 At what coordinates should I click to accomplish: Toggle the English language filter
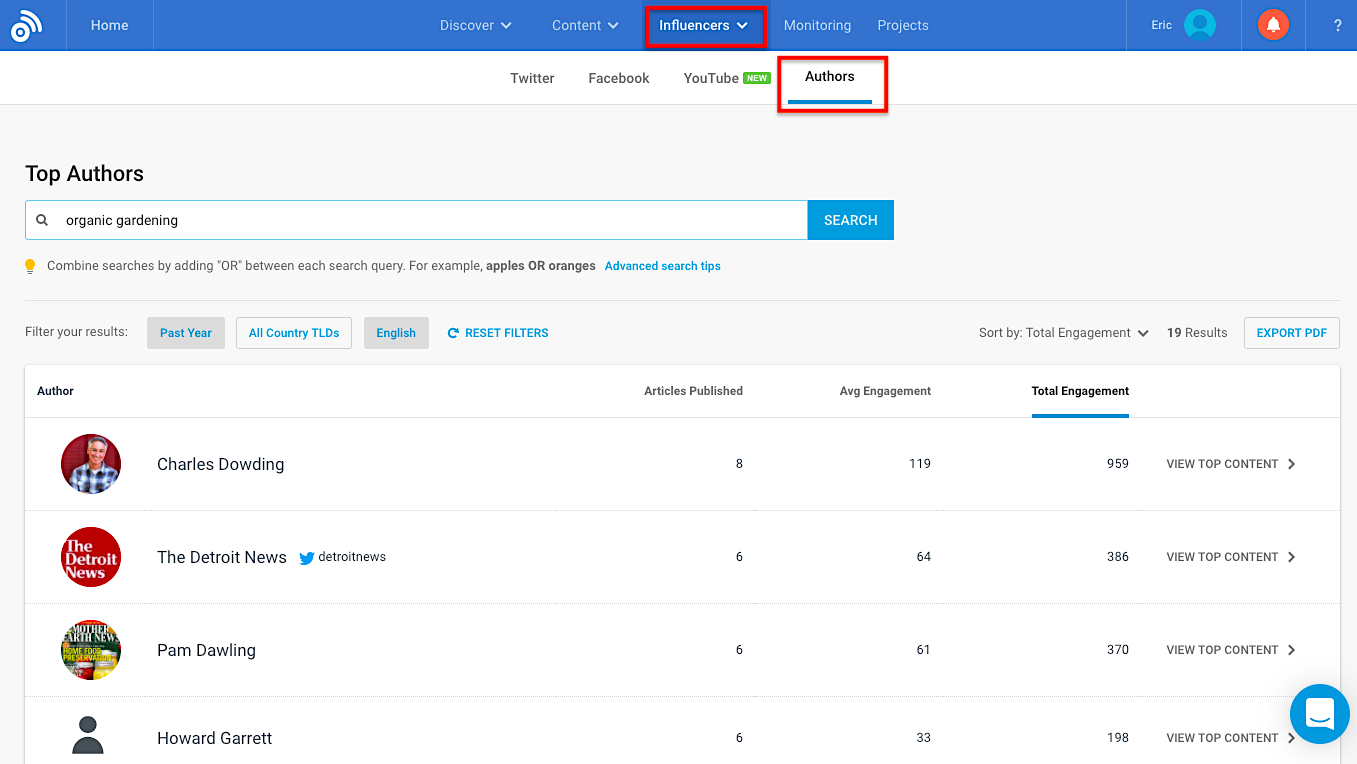(396, 333)
